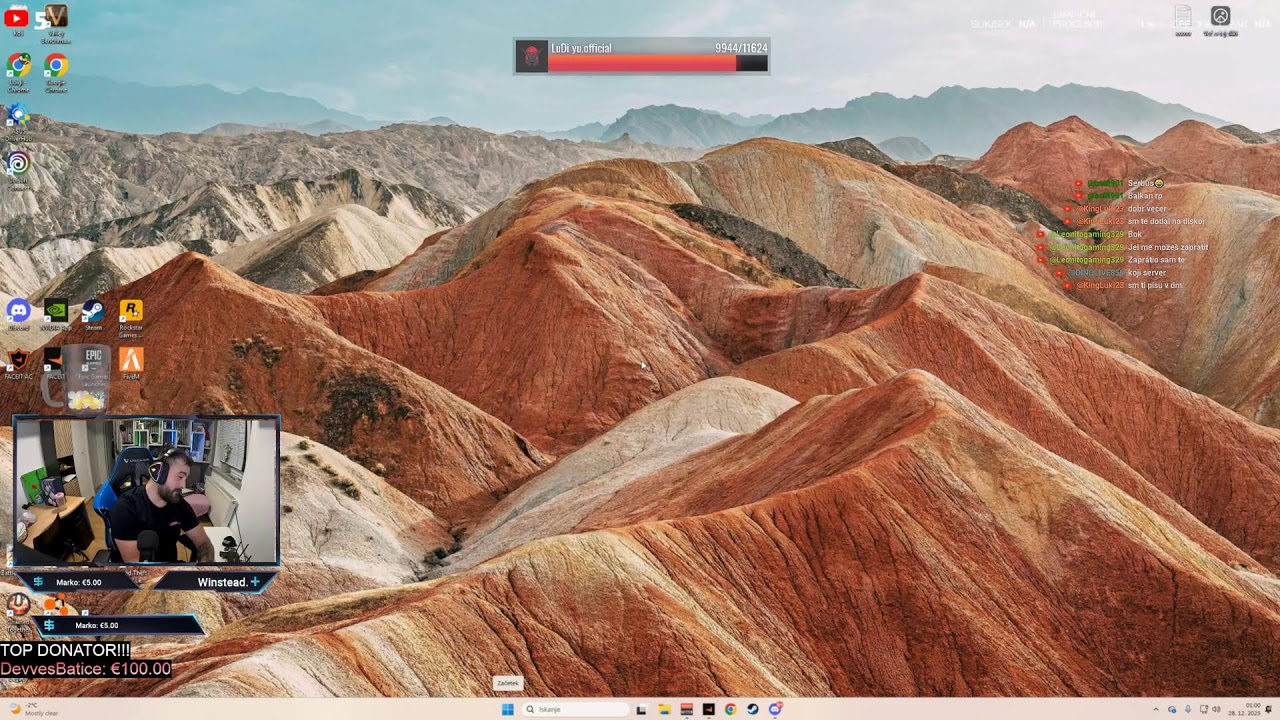Launch the NVIDIA App desktop shortcut
1280x720 pixels.
click(x=55, y=315)
